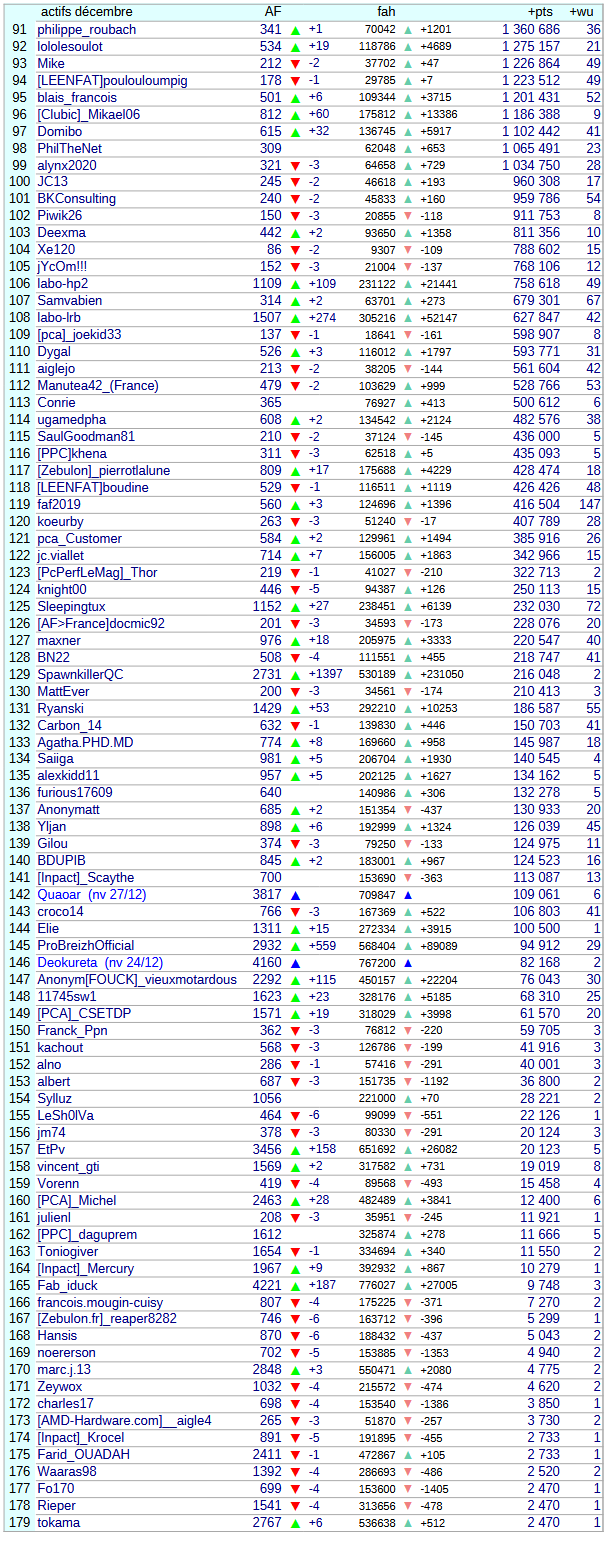Click the green AF arrow for SpawnkillerQC
Screen dimensions: 607x1552
[295, 674]
